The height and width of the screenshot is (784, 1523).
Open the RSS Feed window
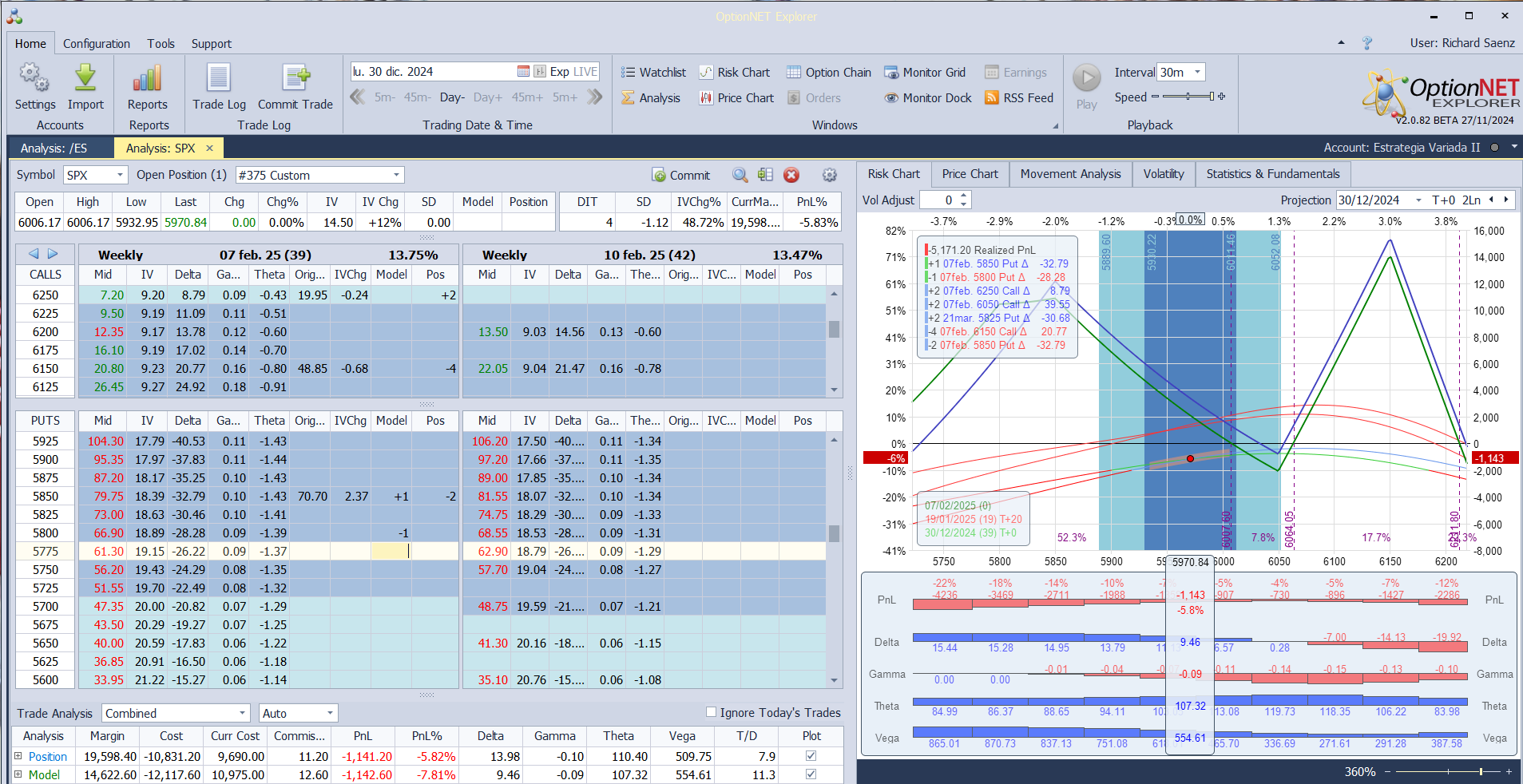1019,98
